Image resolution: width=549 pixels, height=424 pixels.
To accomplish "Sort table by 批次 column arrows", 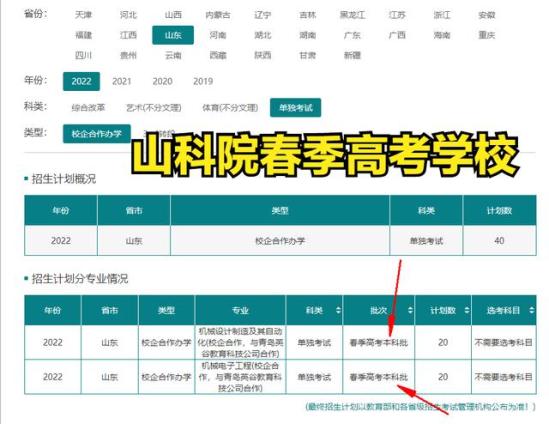I will (x=410, y=310).
